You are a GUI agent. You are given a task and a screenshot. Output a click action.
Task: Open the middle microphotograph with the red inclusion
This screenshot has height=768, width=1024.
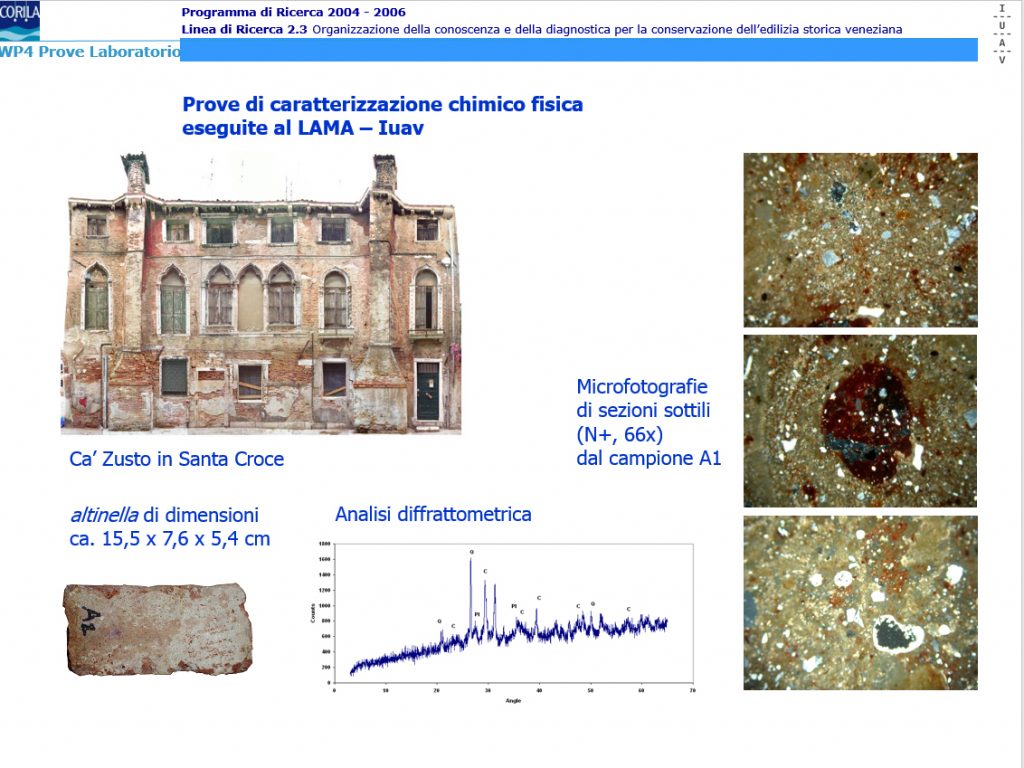860,421
